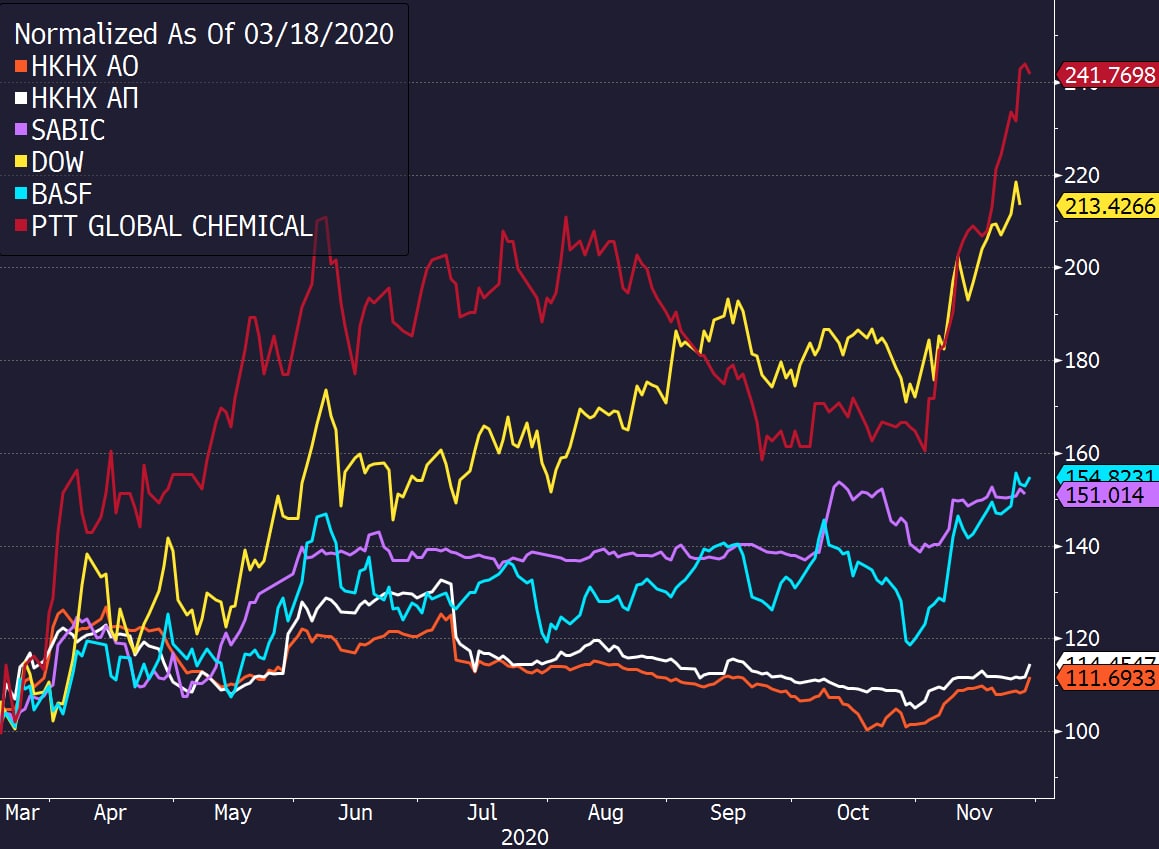The width and height of the screenshot is (1159, 849).
Task: Click the 100 y-axis label
Action: click(x=1081, y=731)
